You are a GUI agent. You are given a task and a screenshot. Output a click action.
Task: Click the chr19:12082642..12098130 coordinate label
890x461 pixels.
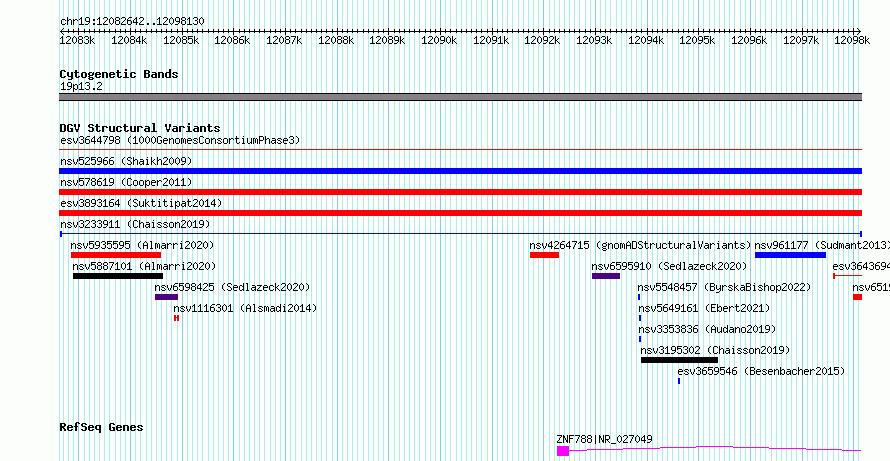[x=132, y=21]
